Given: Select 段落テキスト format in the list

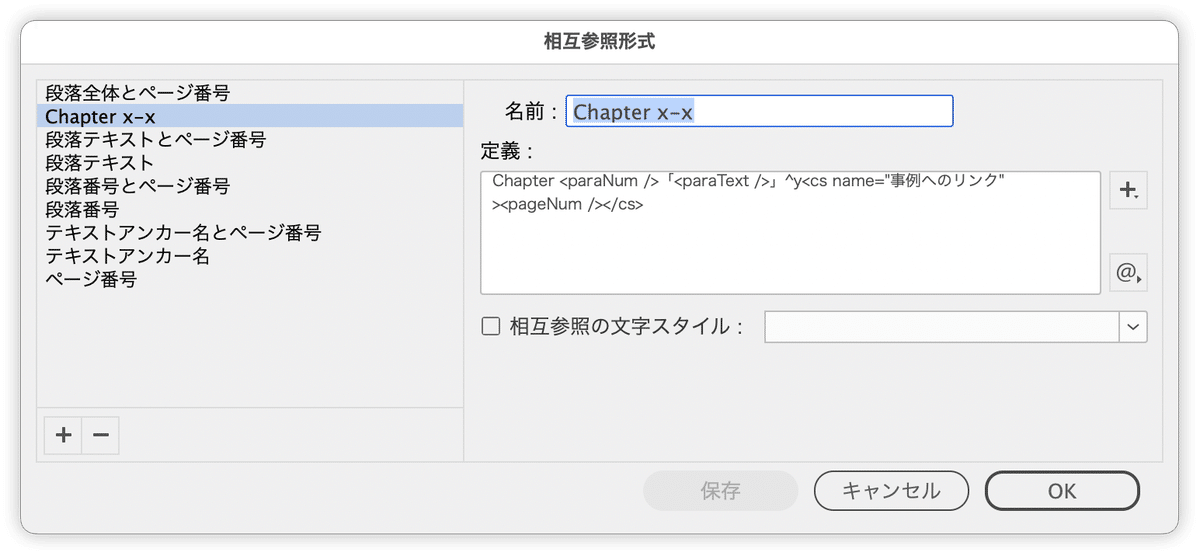Looking at the screenshot, I should click(x=100, y=163).
